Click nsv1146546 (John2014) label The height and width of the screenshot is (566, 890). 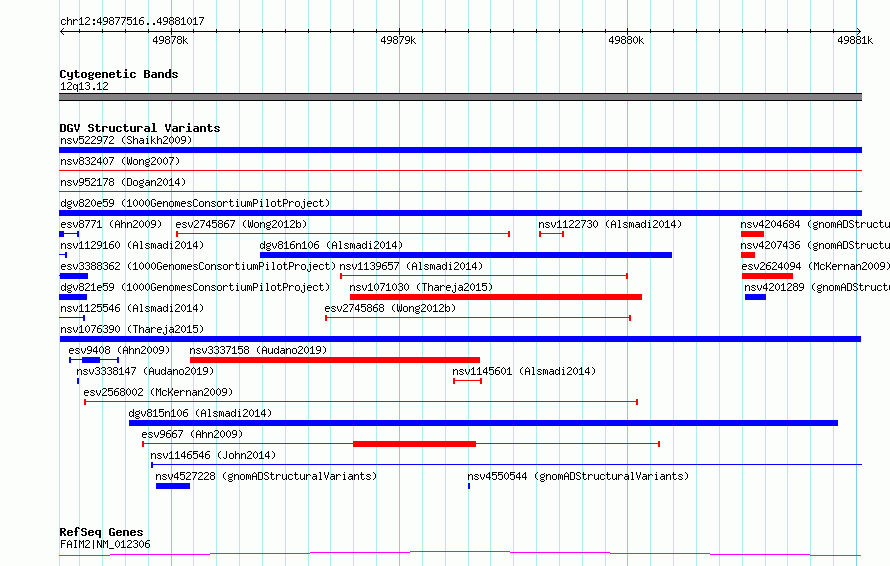coord(213,455)
